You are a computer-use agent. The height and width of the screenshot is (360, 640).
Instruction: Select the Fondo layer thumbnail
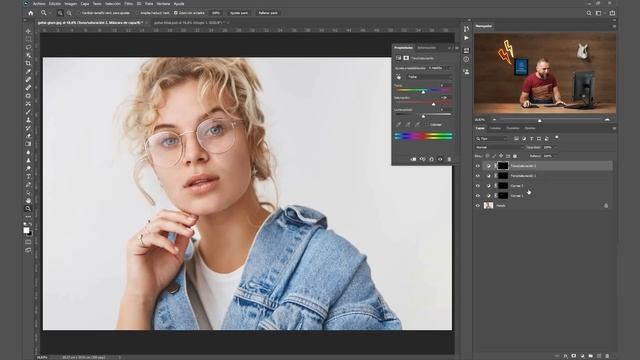click(488, 206)
